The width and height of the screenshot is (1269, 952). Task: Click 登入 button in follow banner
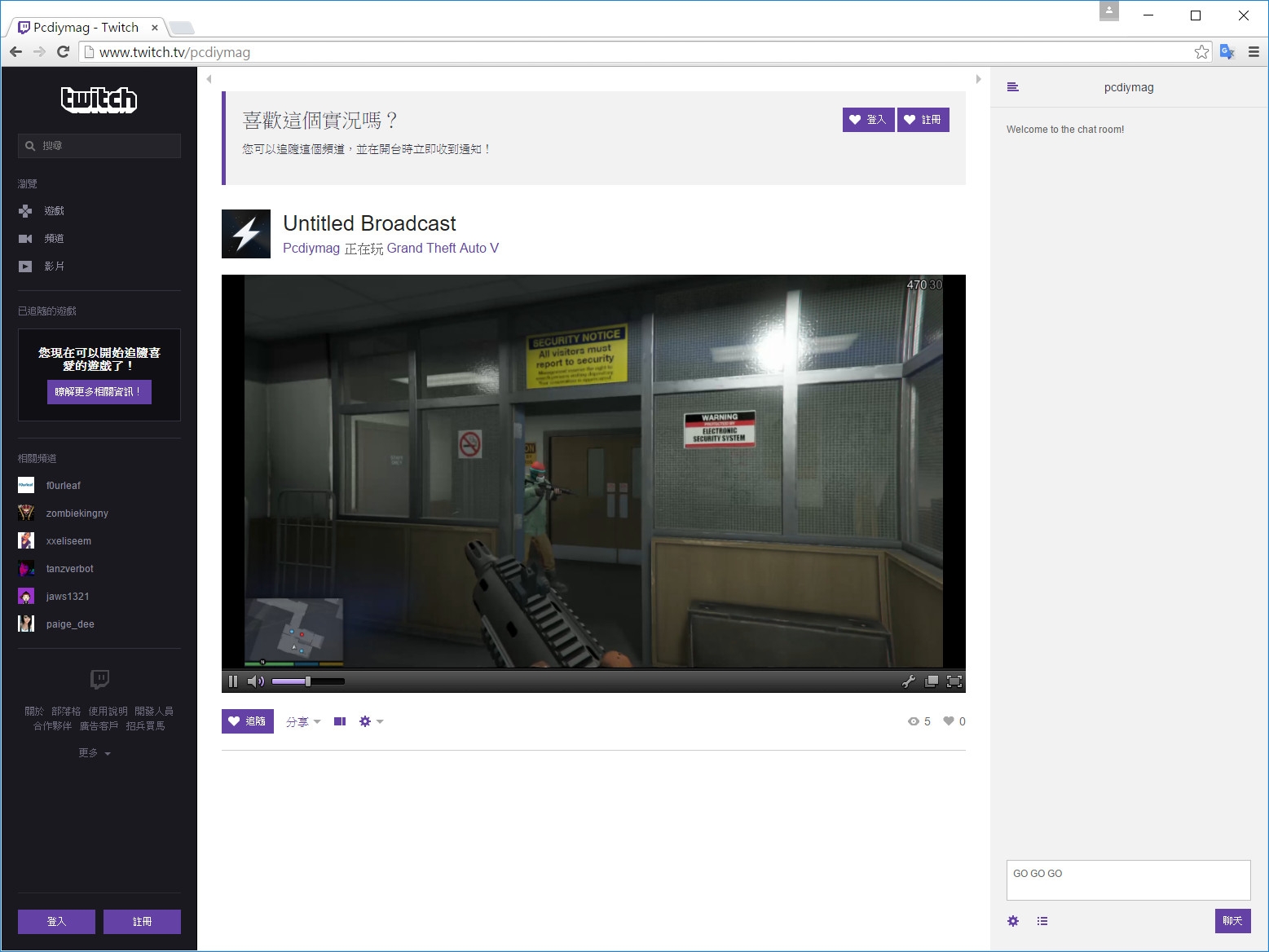(869, 120)
